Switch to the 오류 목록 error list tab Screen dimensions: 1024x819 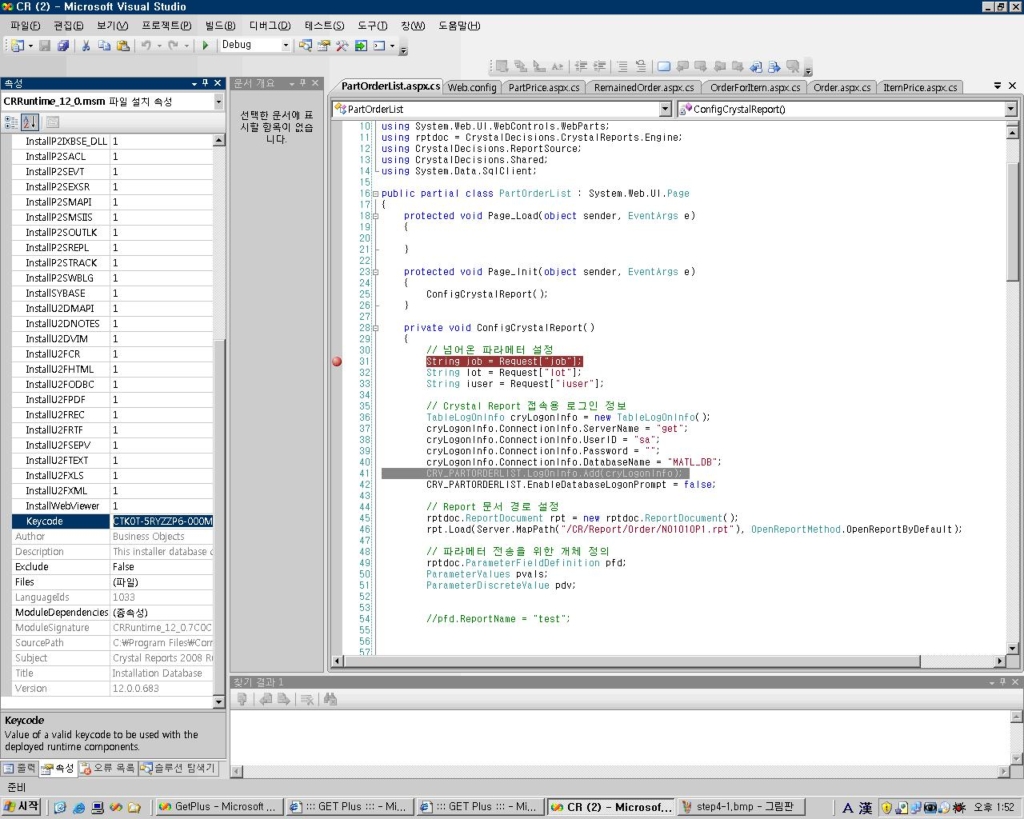(107, 769)
